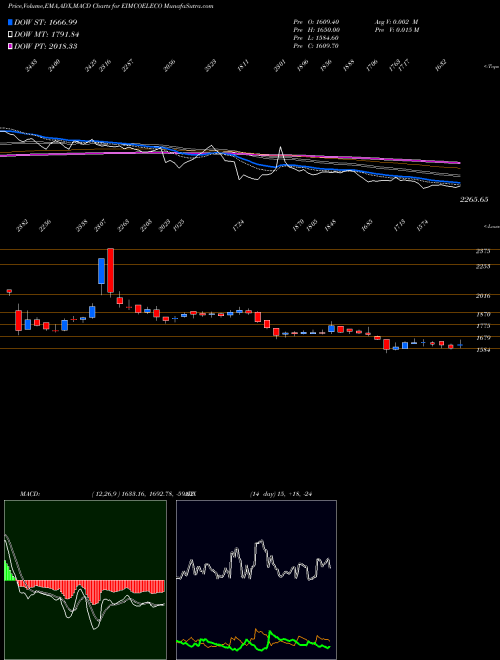Click the 2253 price axis label
This screenshot has height=660, width=500.
tap(483, 266)
